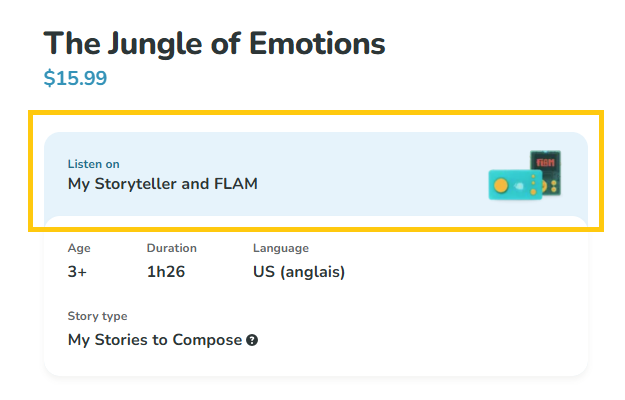Click the white story details card
Screen dimensions: 625x400
(x=316, y=296)
